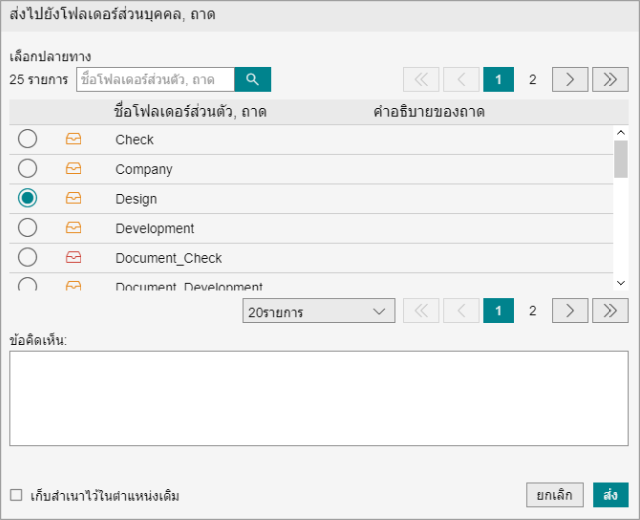640x520 pixels.
Task: Open page 2 in the top pager
Action: click(532, 80)
